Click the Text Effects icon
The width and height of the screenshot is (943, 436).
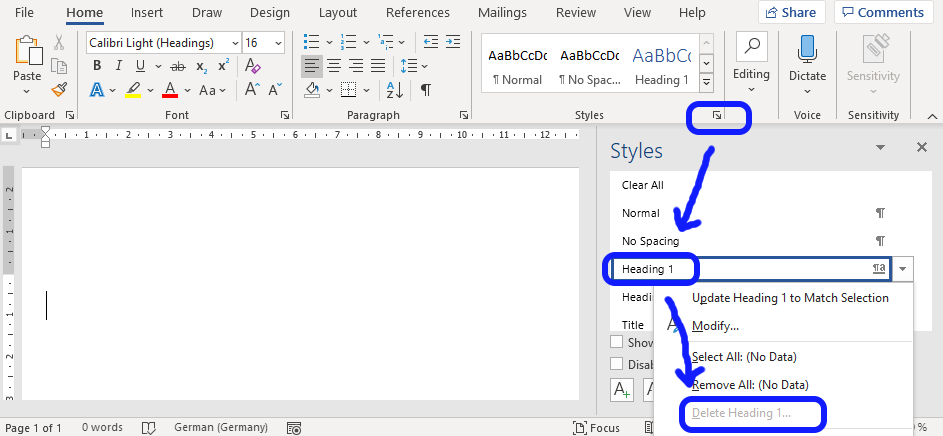(97, 90)
